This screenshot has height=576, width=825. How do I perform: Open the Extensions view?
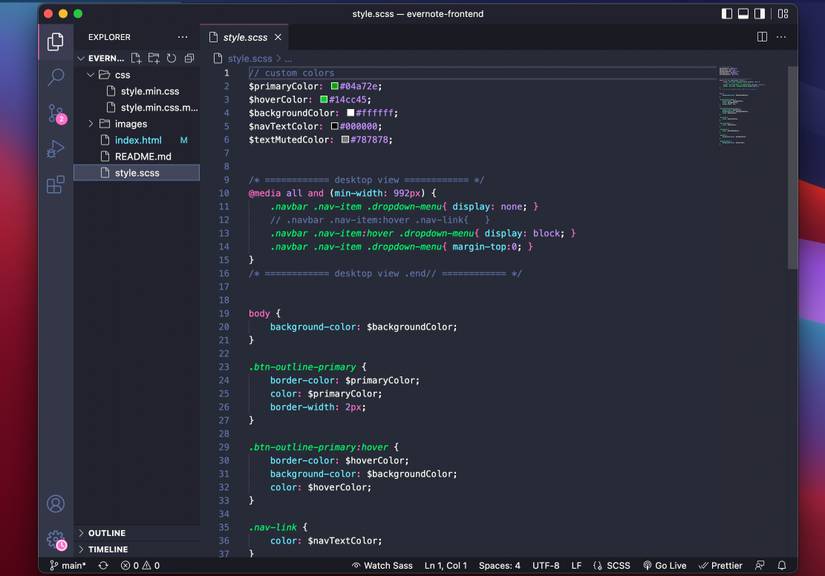[55, 185]
